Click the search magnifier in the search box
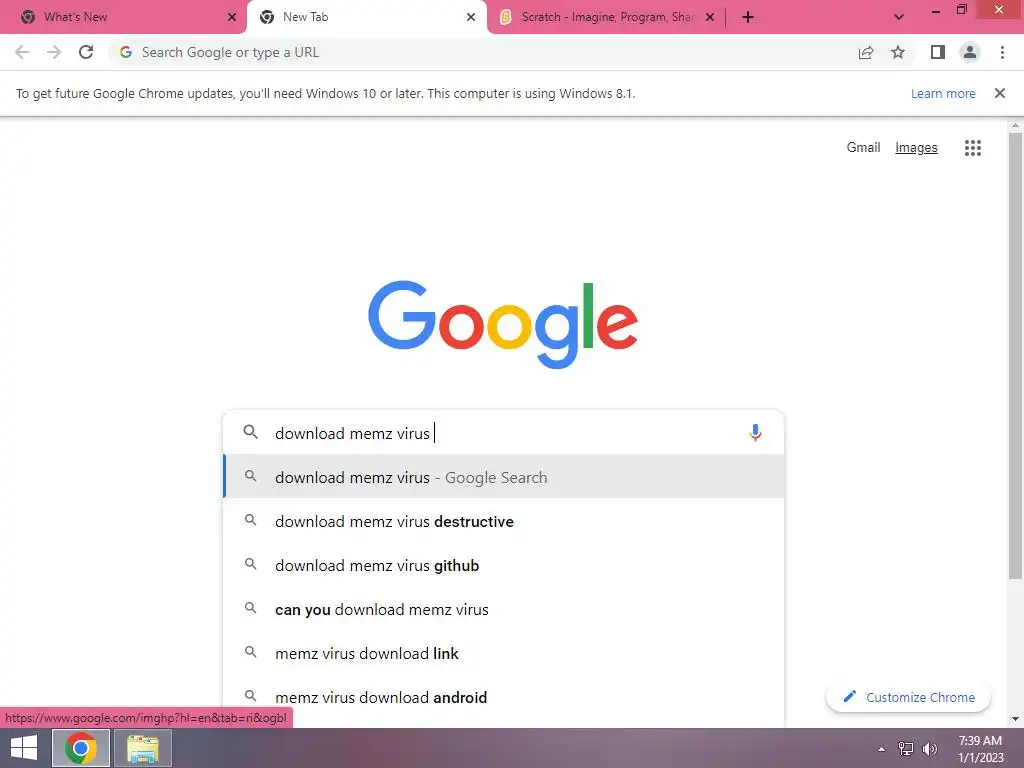The width and height of the screenshot is (1024, 768). [251, 432]
